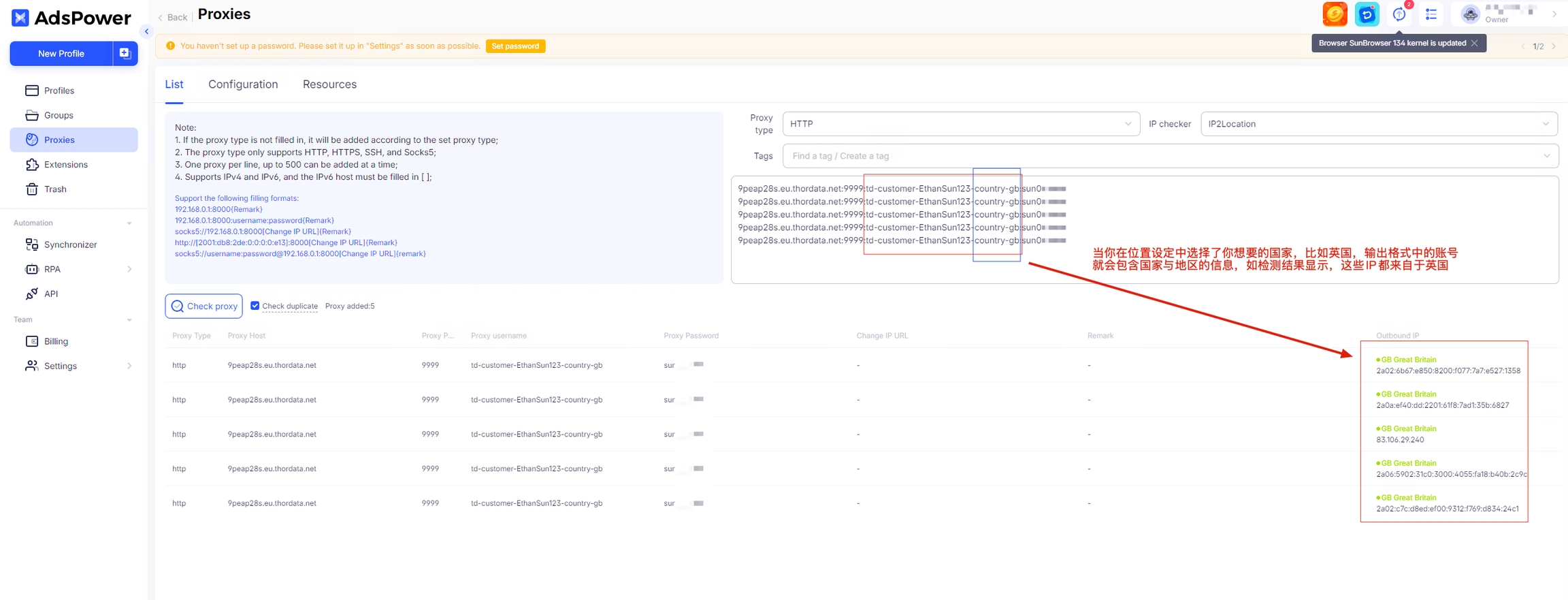
Task: Click the Set password button
Action: (x=515, y=46)
